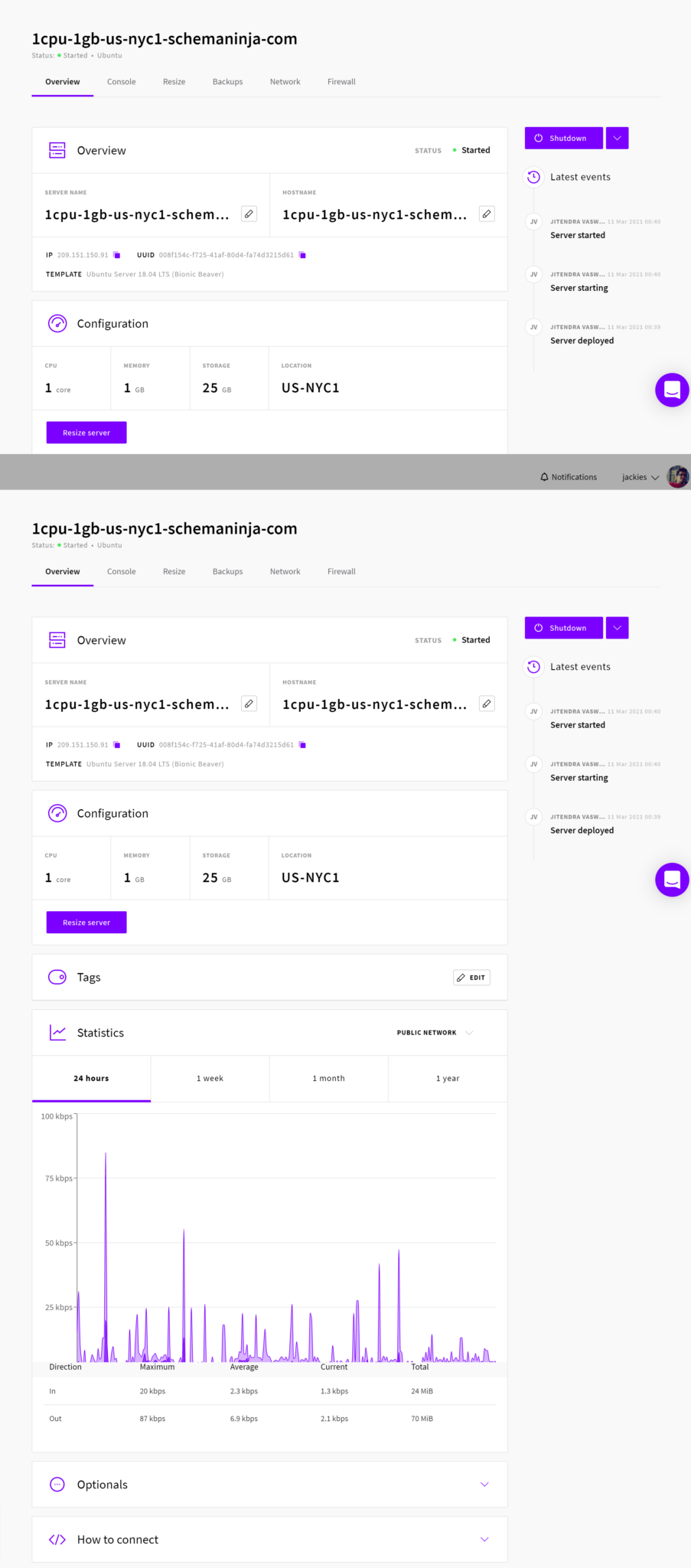
Task: Click the Optionals ellipsis circle icon
Action: click(57, 1485)
